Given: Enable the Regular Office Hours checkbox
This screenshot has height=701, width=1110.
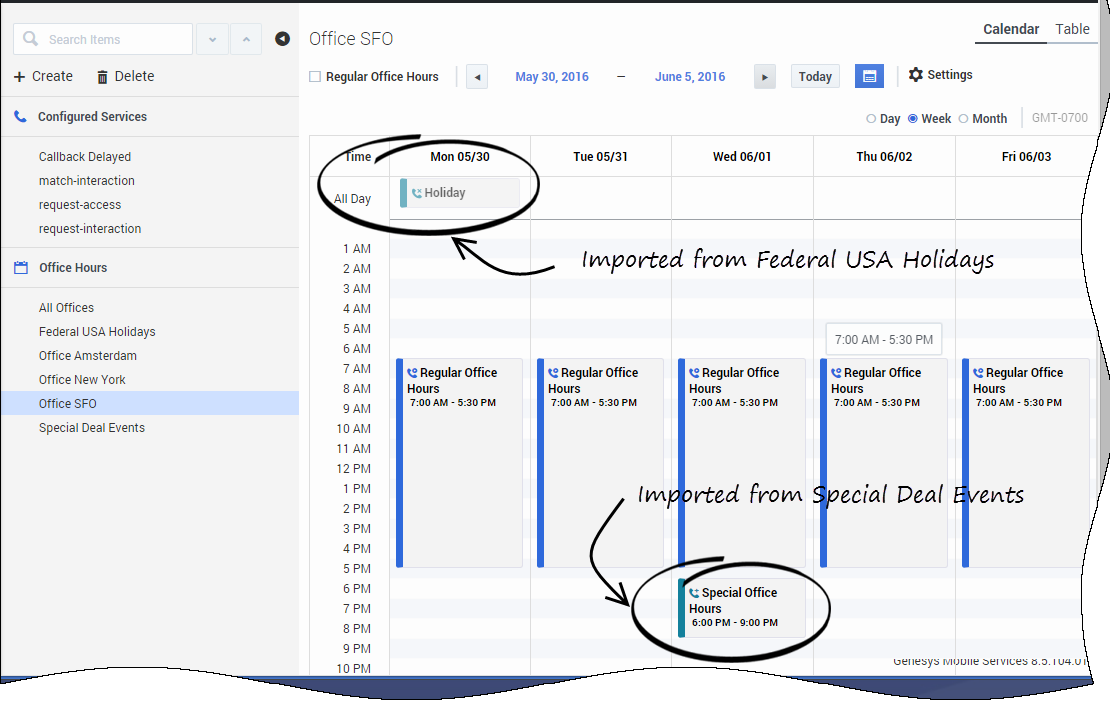Looking at the screenshot, I should [x=315, y=77].
